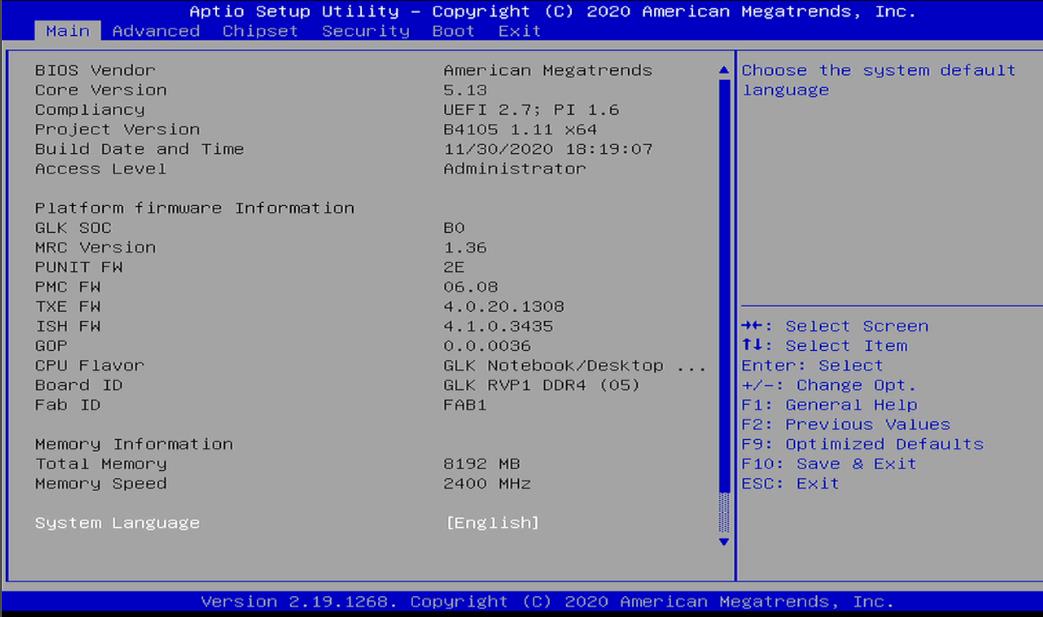Click the TXE FW label
Screen dimensions: 1043x617
coord(68,306)
